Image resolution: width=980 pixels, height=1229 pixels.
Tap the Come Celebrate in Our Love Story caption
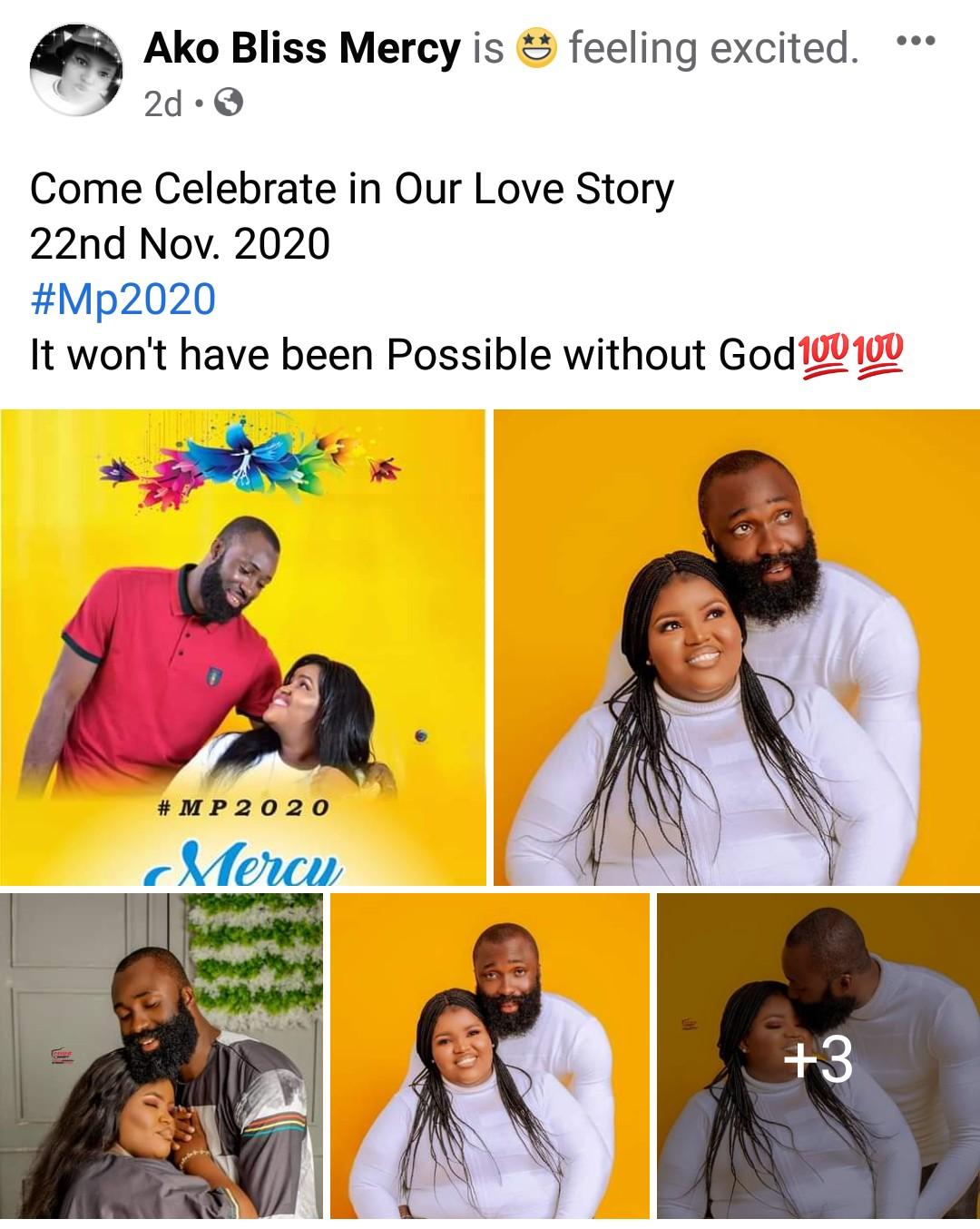[x=352, y=190]
